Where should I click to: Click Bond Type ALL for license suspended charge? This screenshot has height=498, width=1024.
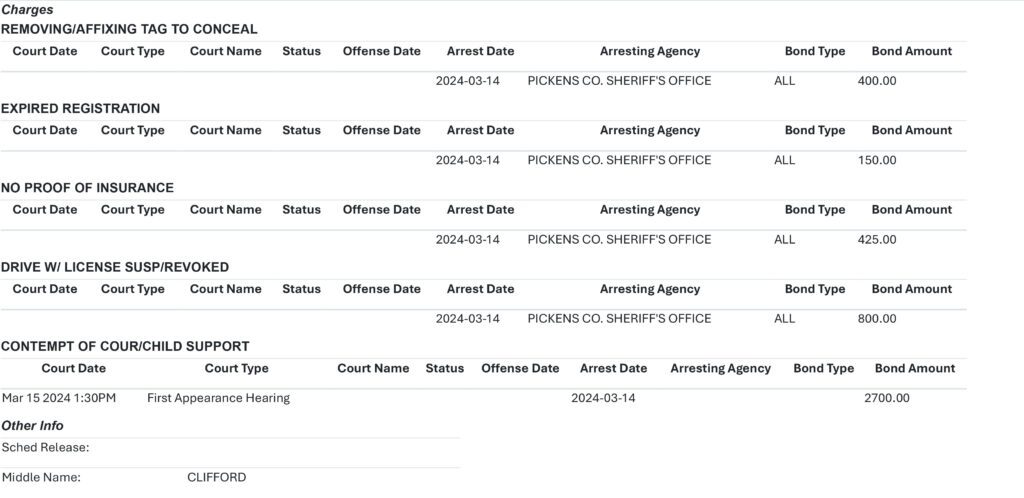coord(785,319)
